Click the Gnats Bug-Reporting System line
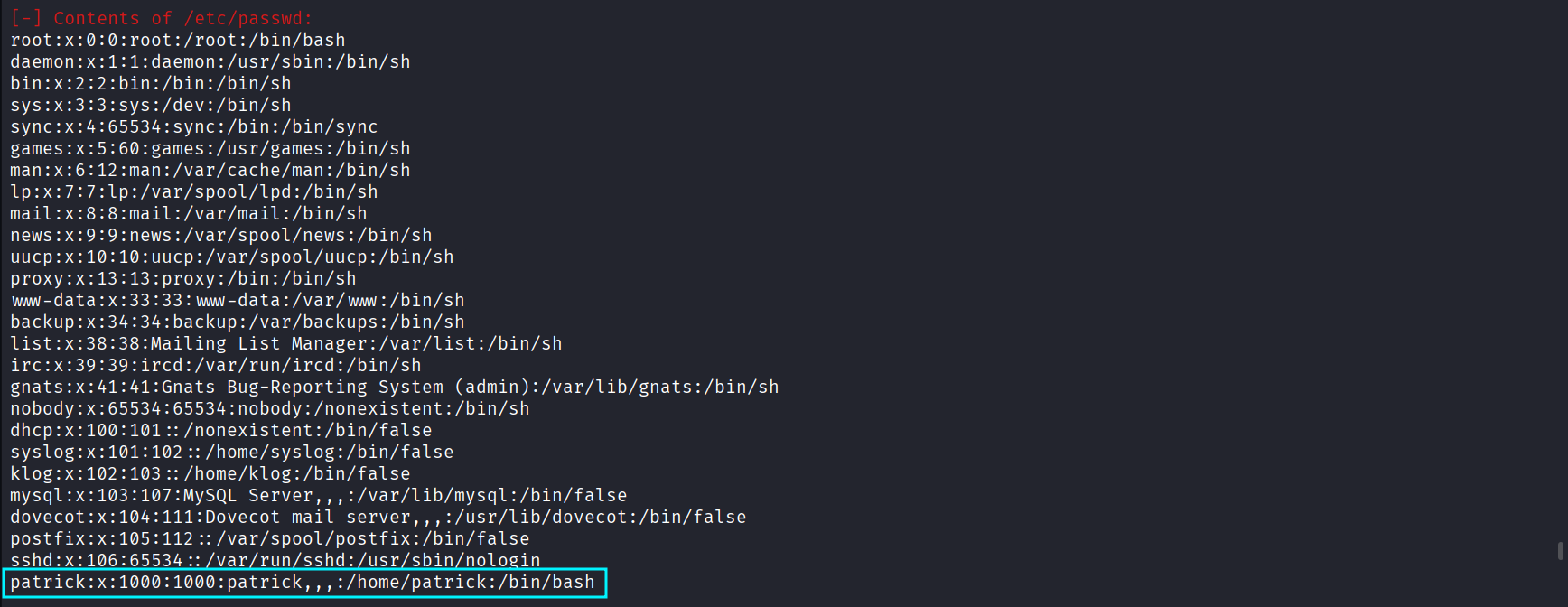Screen dimensions: 1568x607 pyautogui.click(x=395, y=388)
